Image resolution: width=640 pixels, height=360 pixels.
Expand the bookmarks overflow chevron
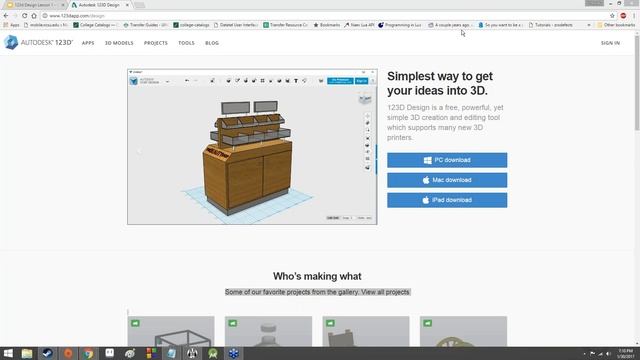(x=589, y=25)
